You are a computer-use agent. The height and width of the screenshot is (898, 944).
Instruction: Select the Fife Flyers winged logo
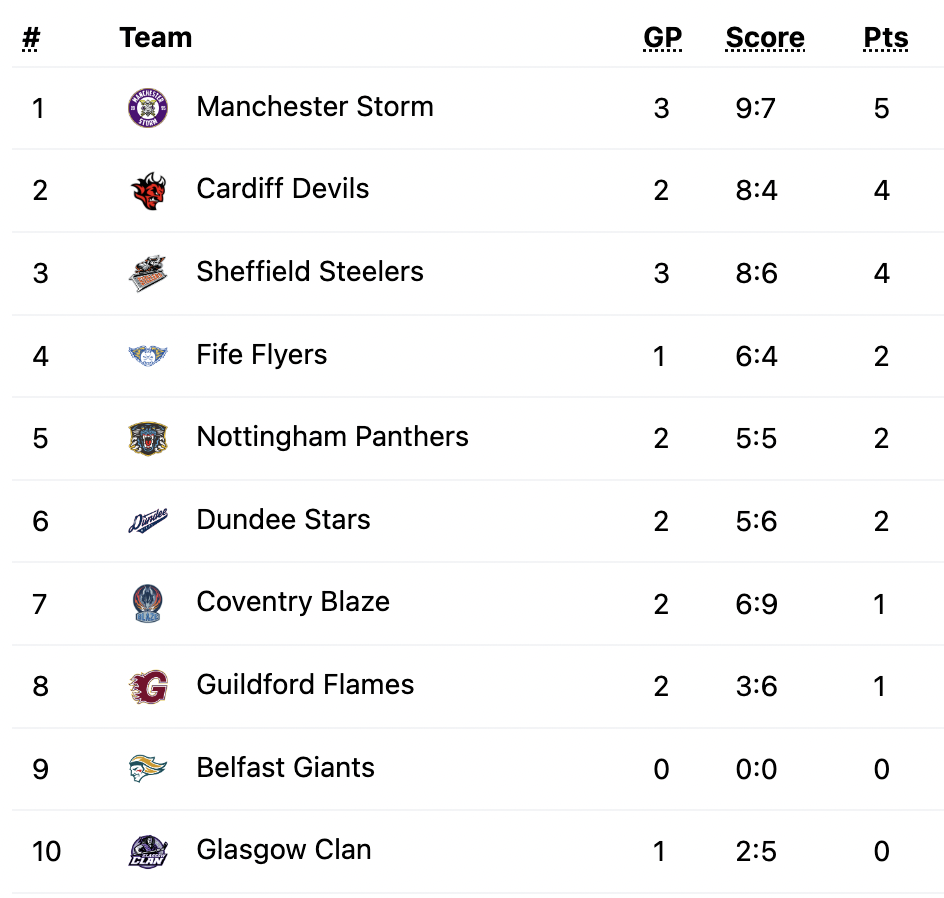click(x=148, y=355)
